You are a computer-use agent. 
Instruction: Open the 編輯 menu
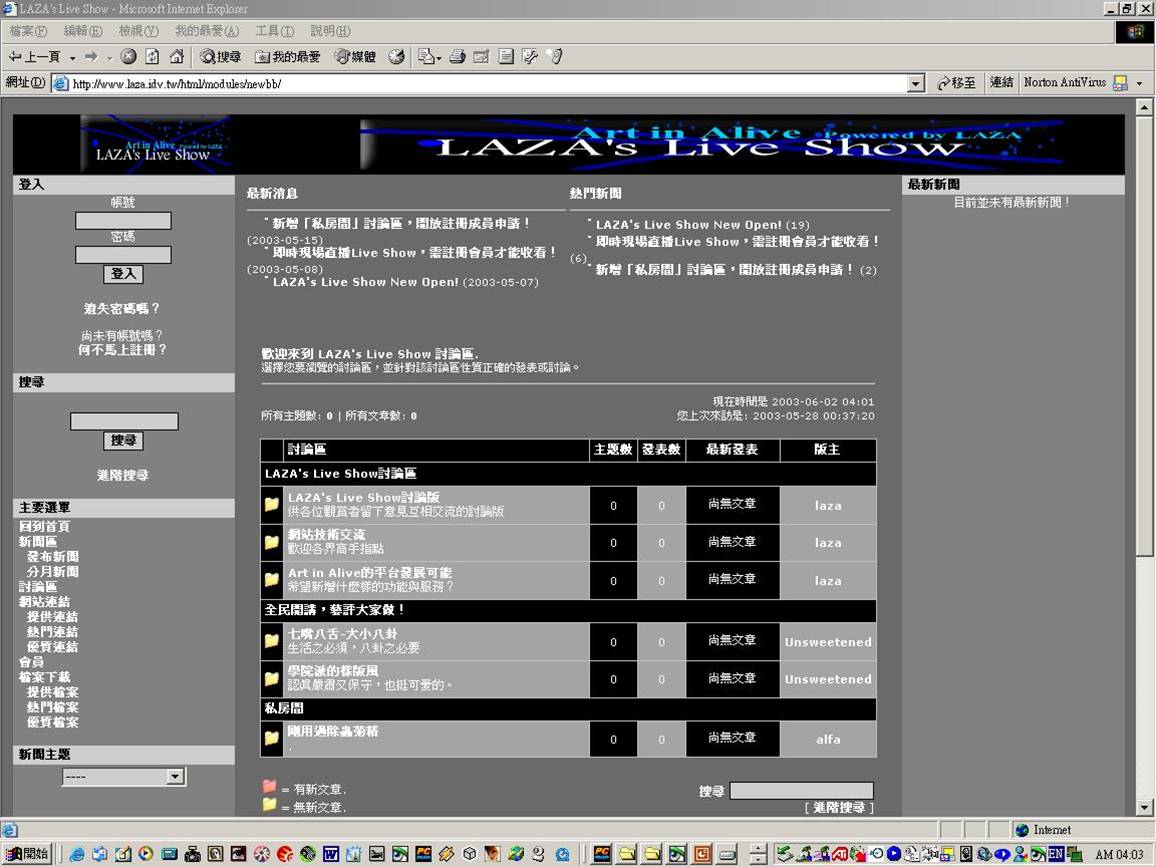[x=83, y=31]
